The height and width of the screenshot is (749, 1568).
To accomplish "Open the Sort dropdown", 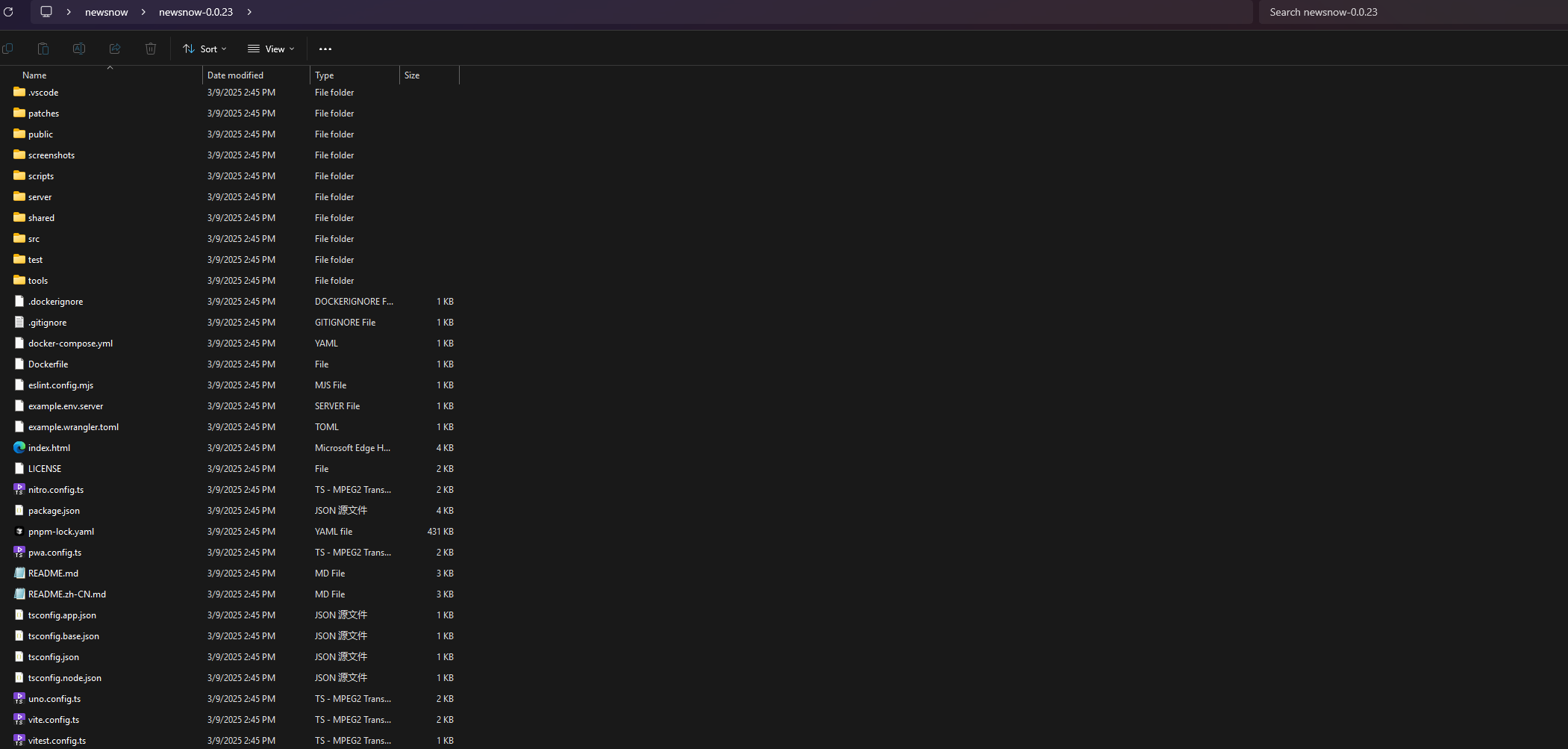I will (x=204, y=48).
